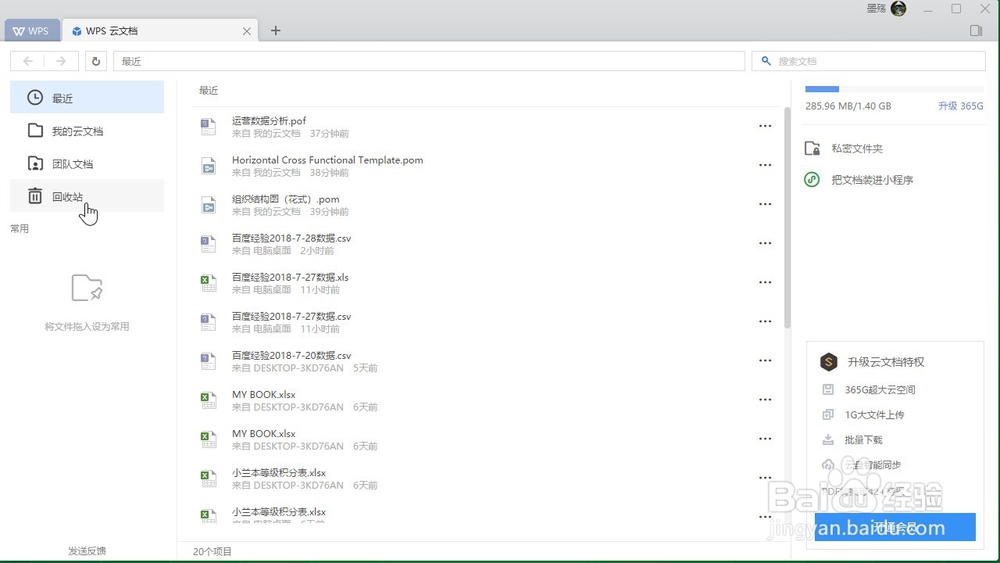Click file icon of 百度经验2018-7-20数据.csv
Viewport: 1000px width, 563px height.
(x=209, y=361)
